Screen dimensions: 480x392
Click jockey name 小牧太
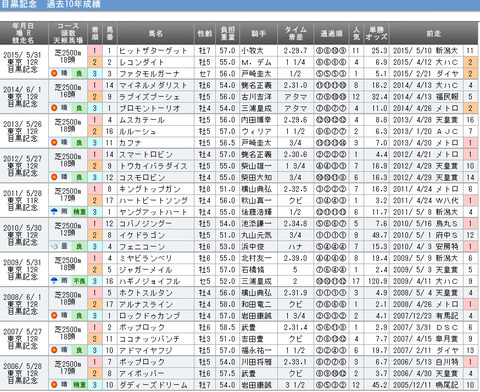(252, 51)
